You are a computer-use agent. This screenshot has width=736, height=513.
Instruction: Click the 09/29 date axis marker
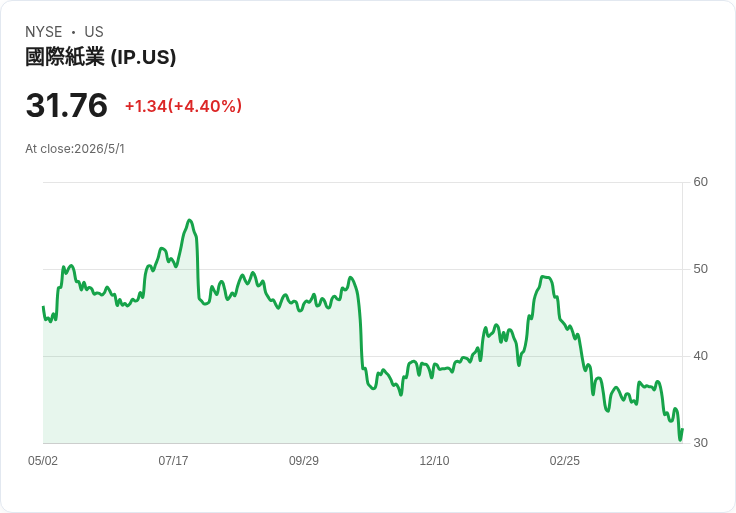(x=304, y=460)
